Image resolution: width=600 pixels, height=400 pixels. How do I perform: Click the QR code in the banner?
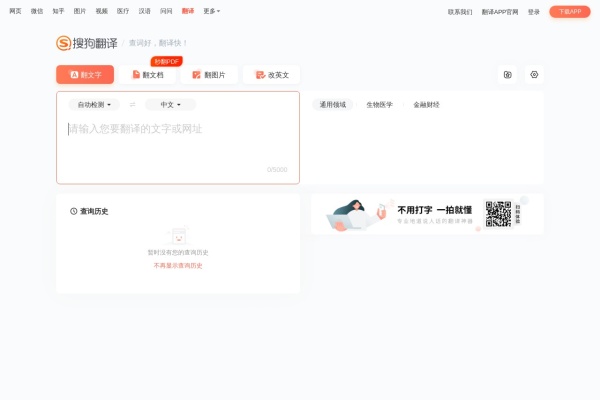coord(498,214)
